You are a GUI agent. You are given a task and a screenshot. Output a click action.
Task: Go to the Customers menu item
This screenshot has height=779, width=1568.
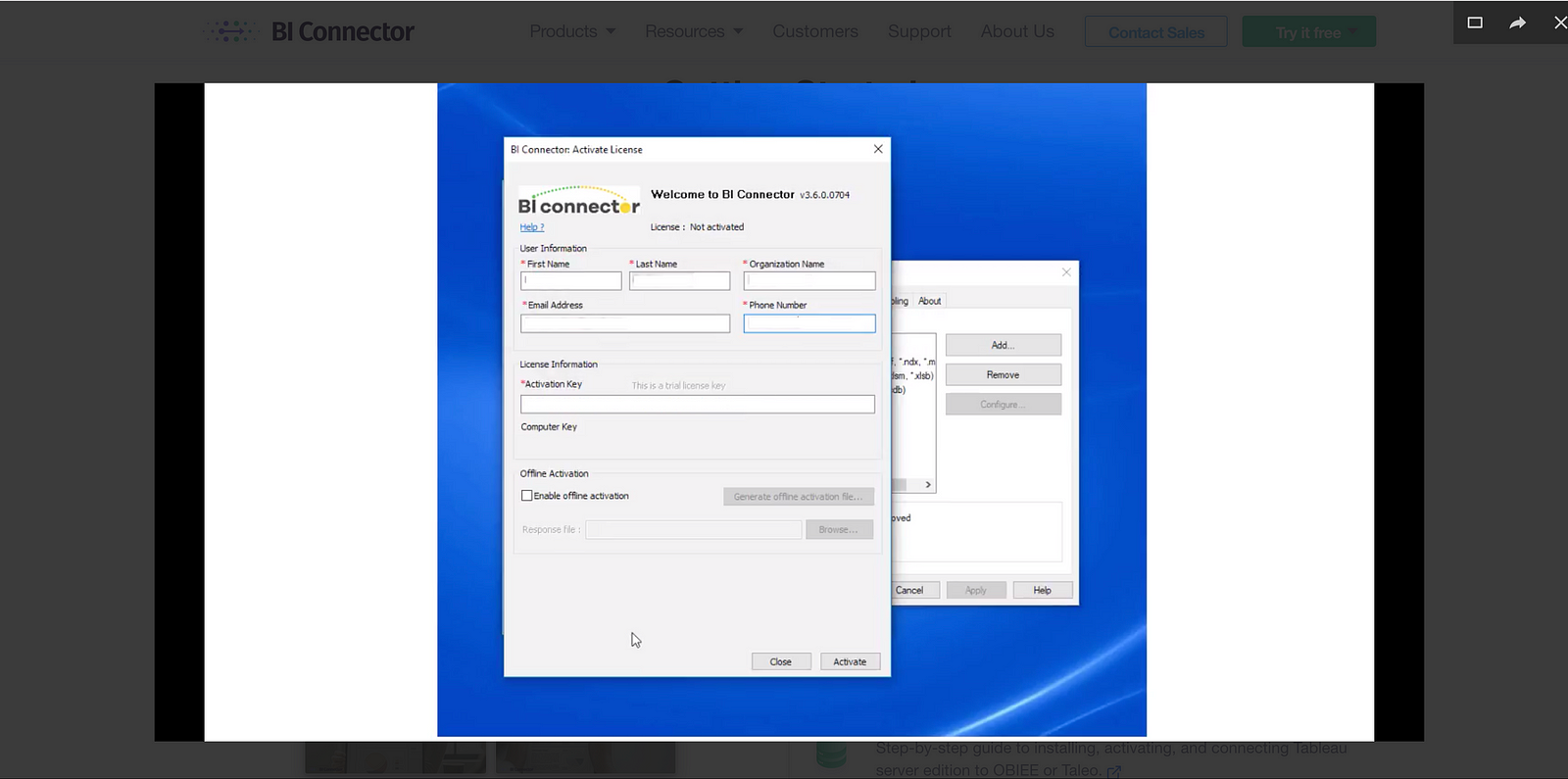click(814, 31)
